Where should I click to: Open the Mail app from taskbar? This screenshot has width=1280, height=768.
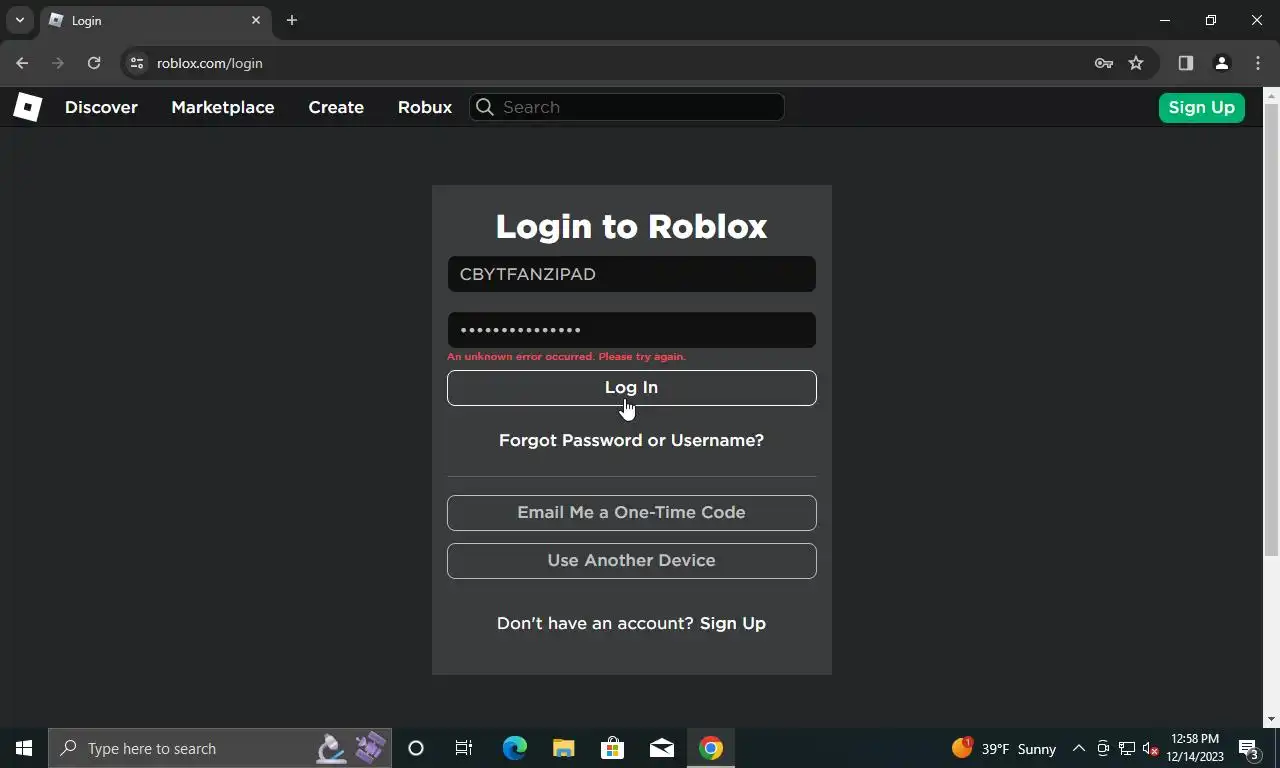tap(661, 748)
